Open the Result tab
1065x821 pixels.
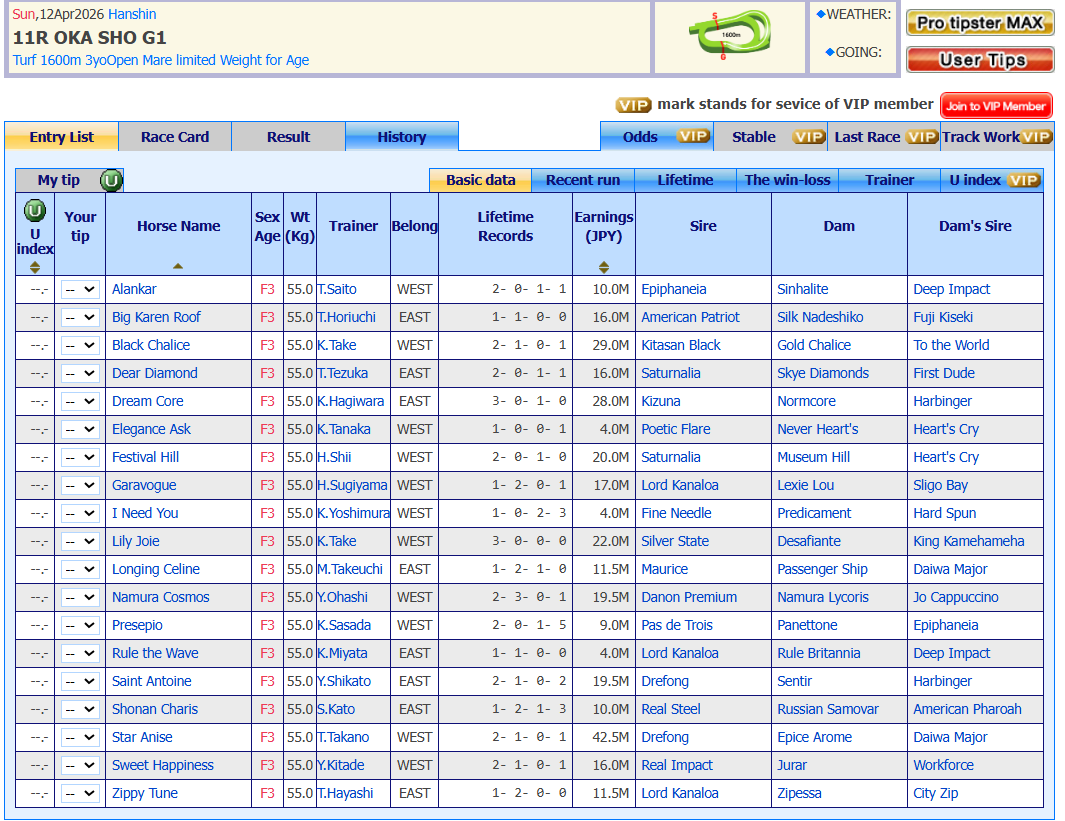point(289,136)
